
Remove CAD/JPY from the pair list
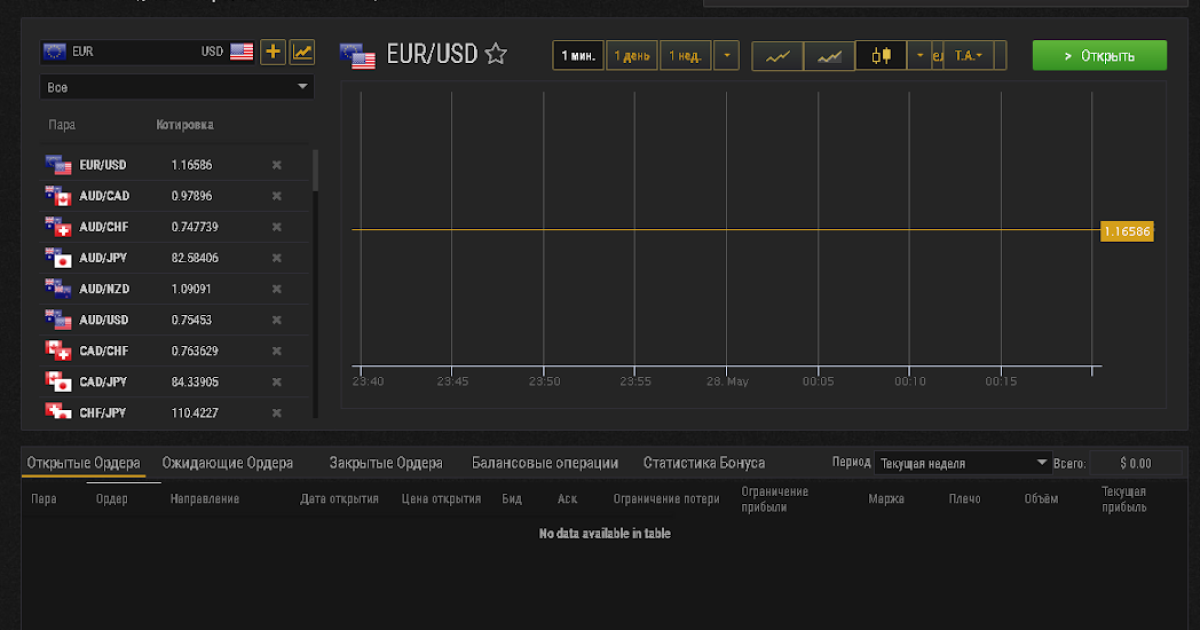[277, 382]
